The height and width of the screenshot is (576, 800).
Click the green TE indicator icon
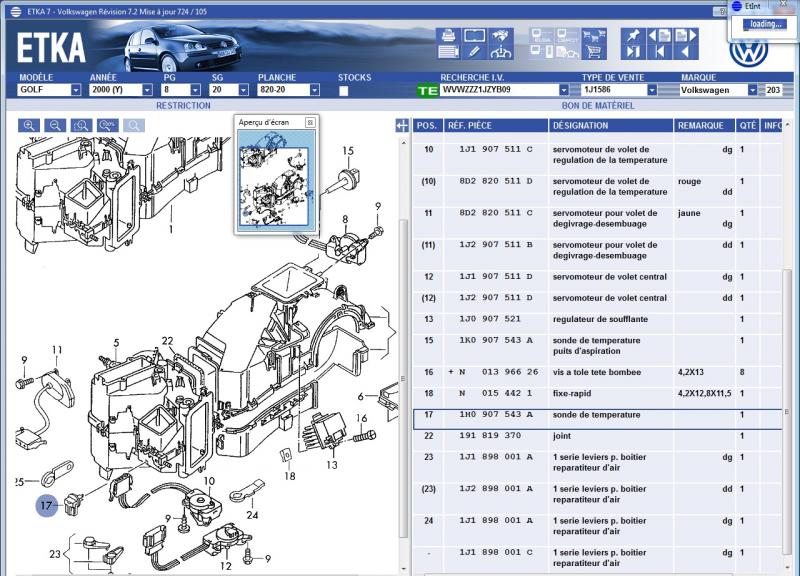tap(428, 91)
